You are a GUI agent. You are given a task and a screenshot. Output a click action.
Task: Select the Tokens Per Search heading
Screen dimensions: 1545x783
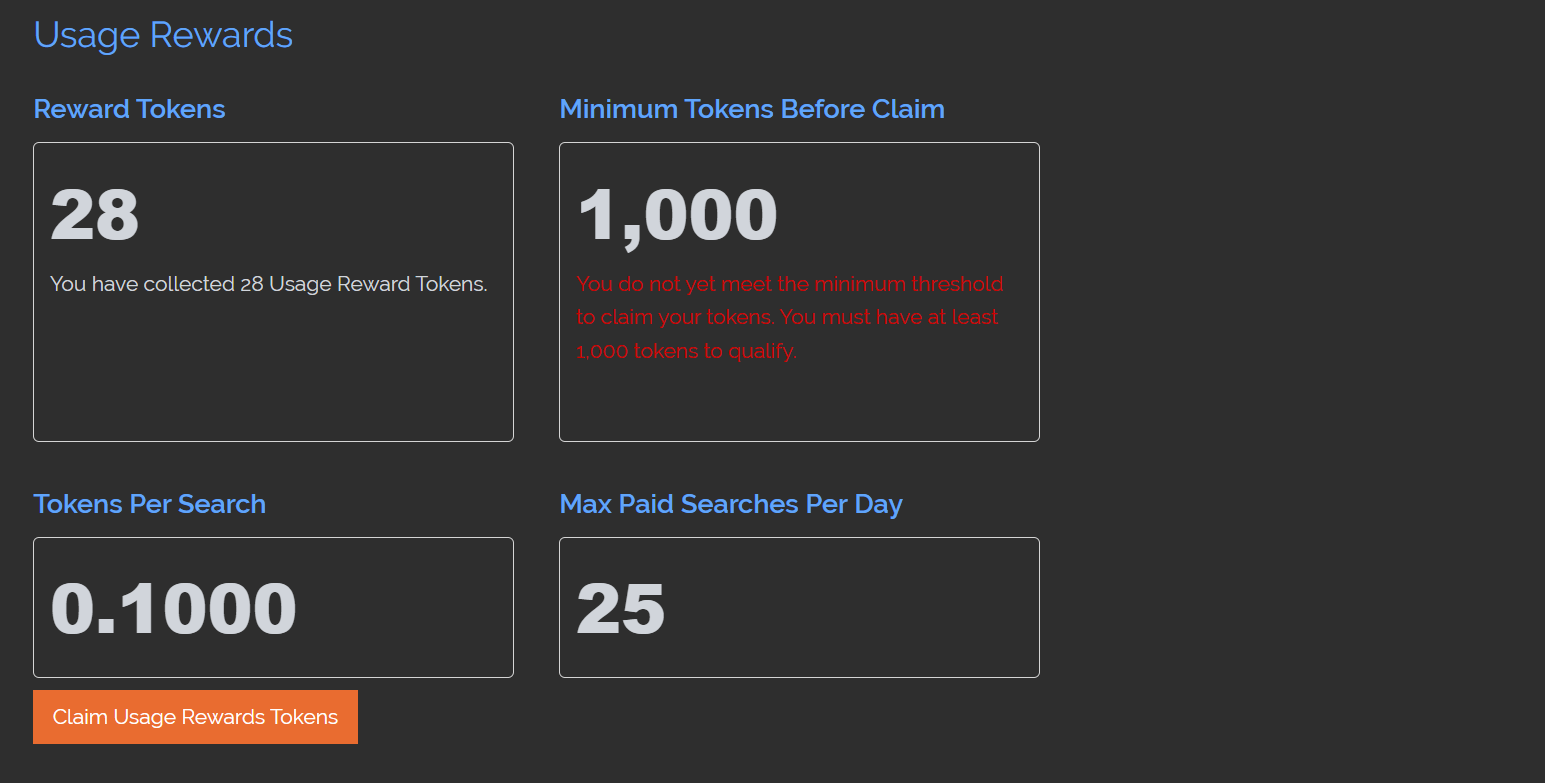click(150, 504)
